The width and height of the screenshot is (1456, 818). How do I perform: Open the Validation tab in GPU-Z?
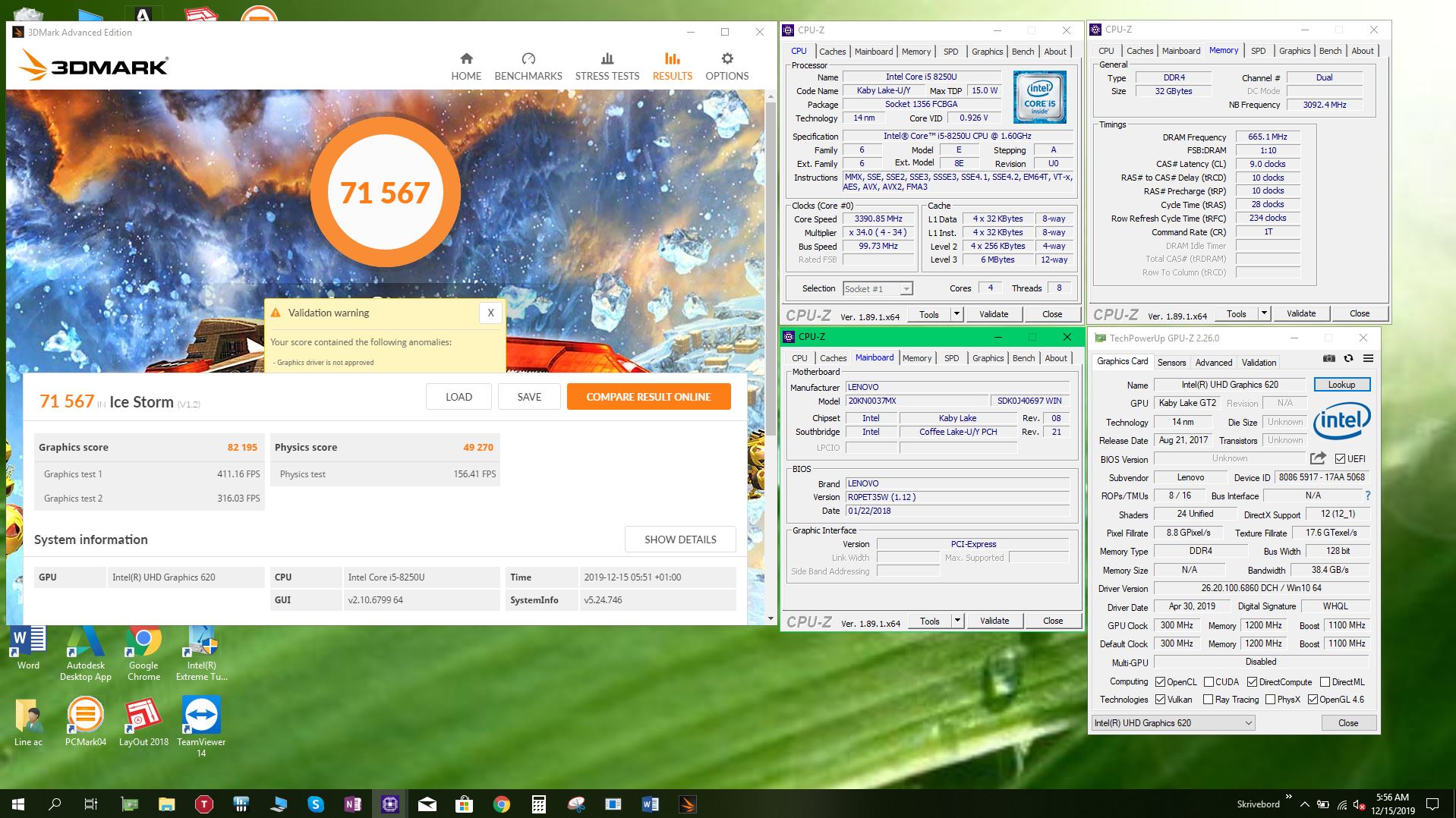pyautogui.click(x=1259, y=363)
